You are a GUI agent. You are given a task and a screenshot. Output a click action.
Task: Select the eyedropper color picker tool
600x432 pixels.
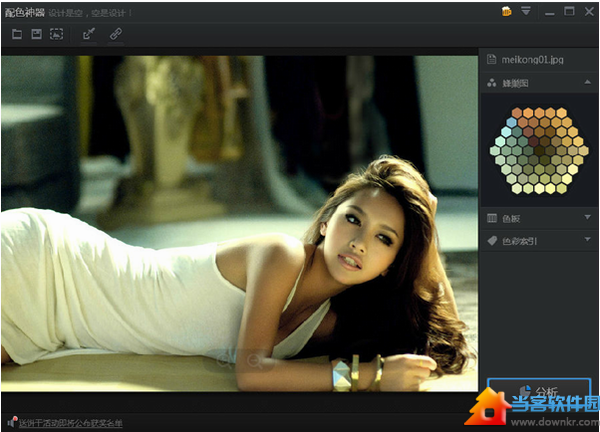click(x=88, y=34)
